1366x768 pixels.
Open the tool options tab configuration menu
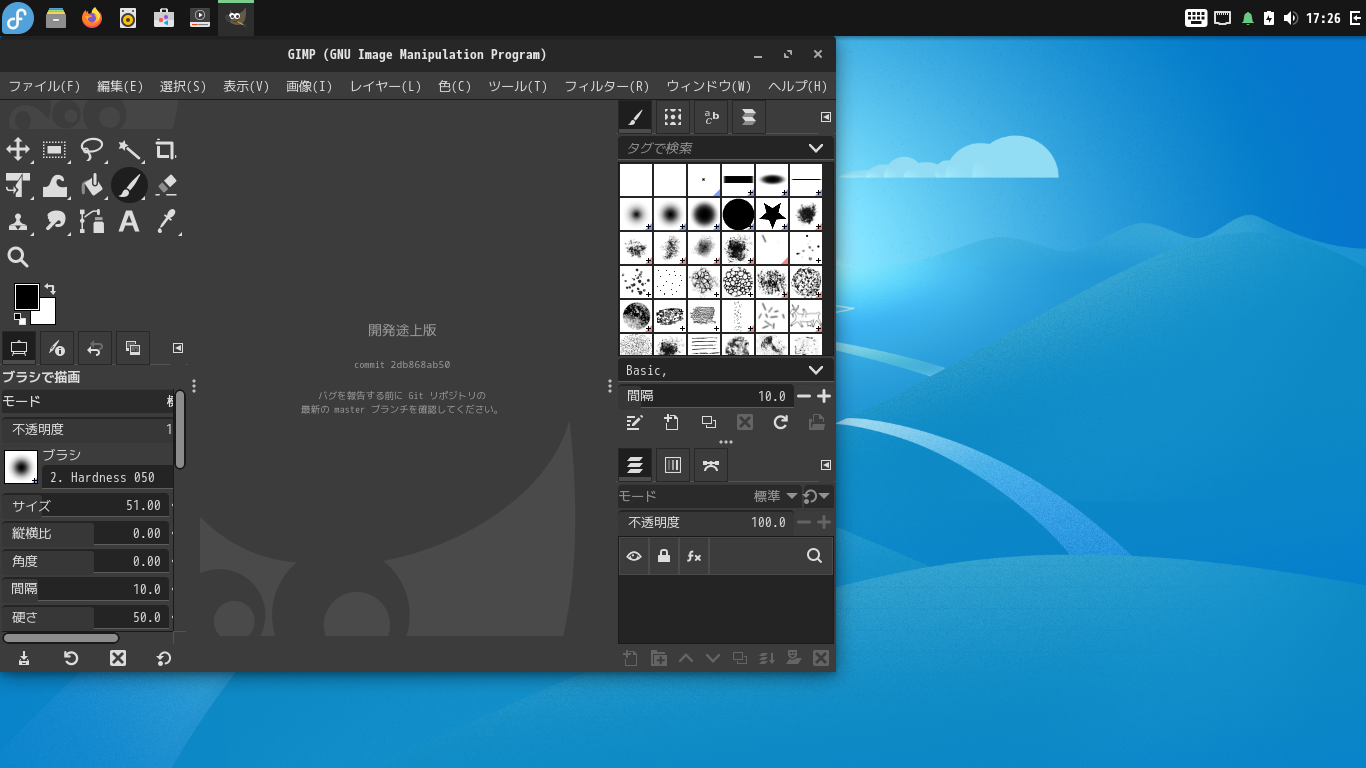click(x=178, y=348)
